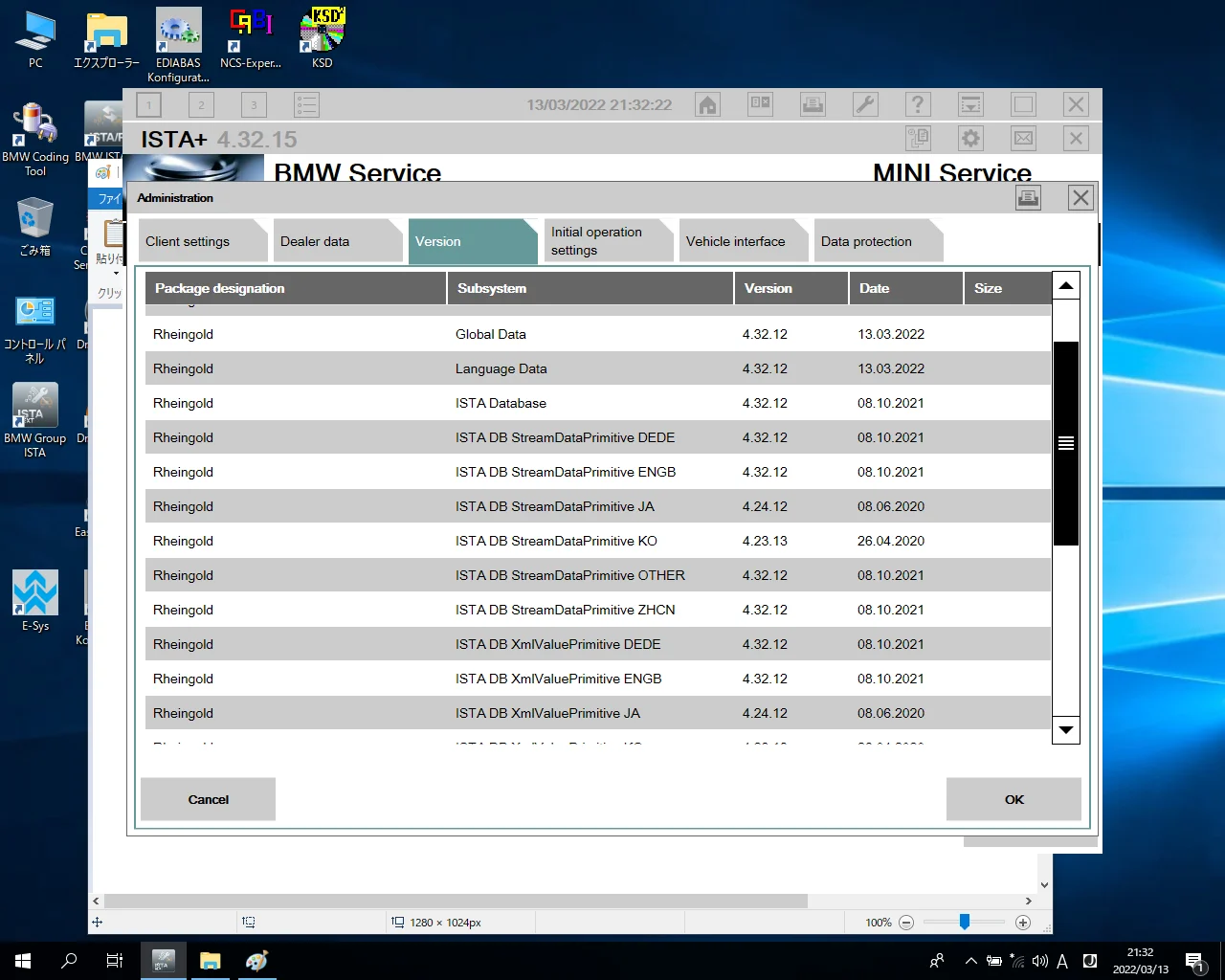Screen dimensions: 1225x980
Task: Open the notification center icon
Action: coord(1195,961)
